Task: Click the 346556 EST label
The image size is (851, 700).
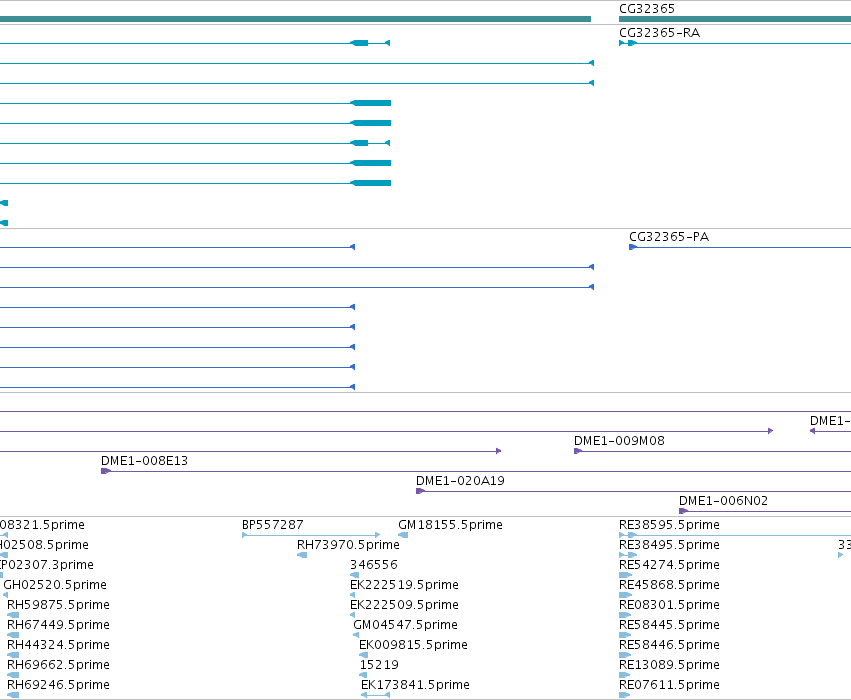Action: [x=374, y=565]
